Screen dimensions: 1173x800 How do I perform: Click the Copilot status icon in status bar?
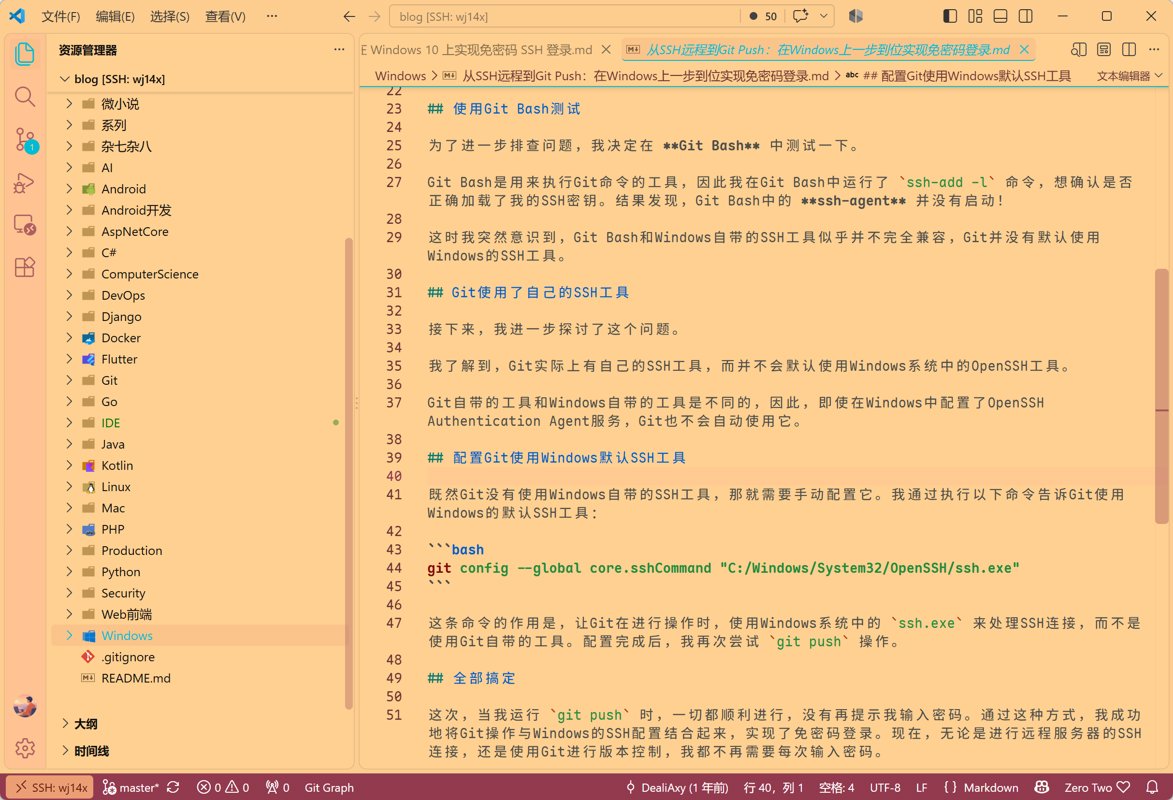pos(1041,787)
